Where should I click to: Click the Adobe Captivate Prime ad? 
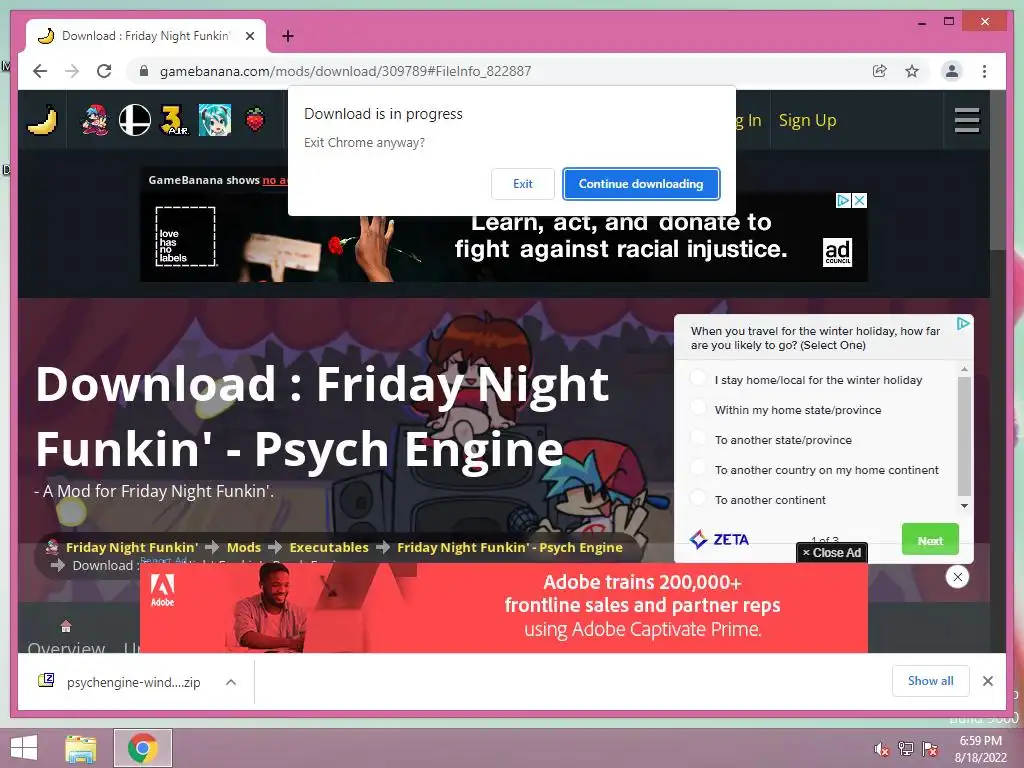(504, 607)
